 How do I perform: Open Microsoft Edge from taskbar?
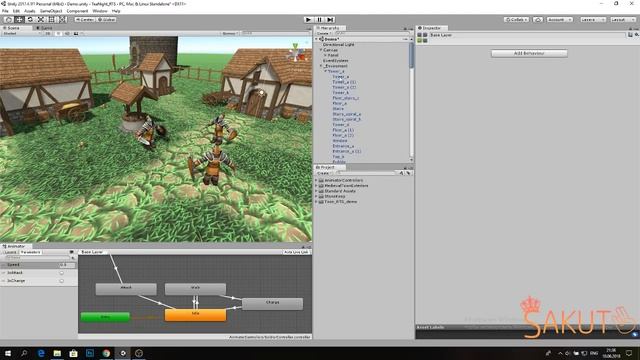[x=41, y=353]
